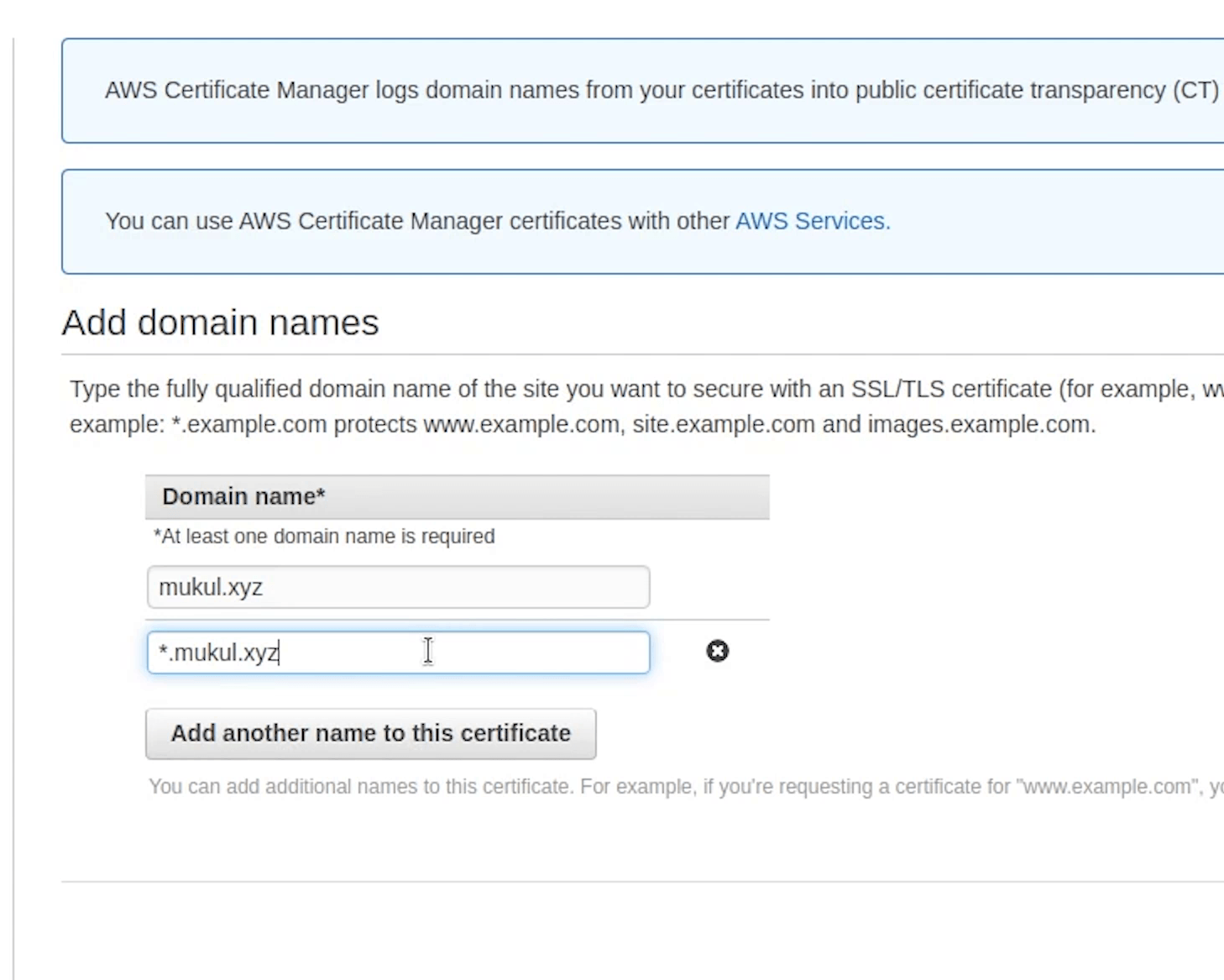Focus the mukul.xyz domain name field
1224x980 pixels.
[398, 587]
